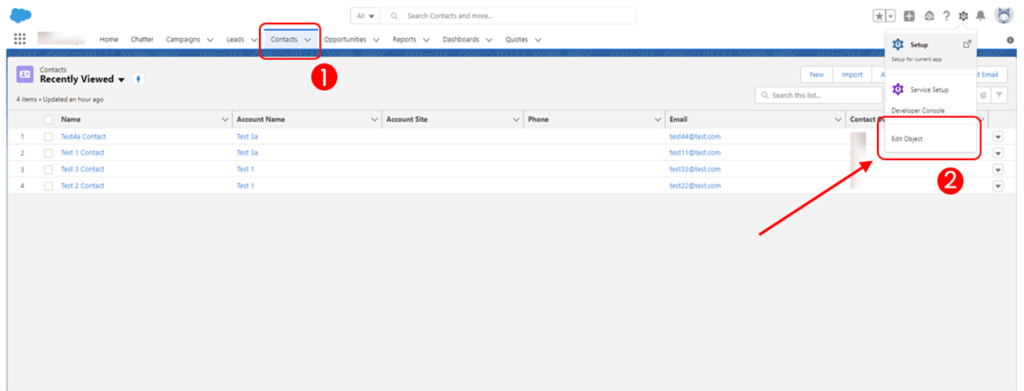Click the test22@test.com email link
The image size is (1024, 391).
tap(695, 186)
